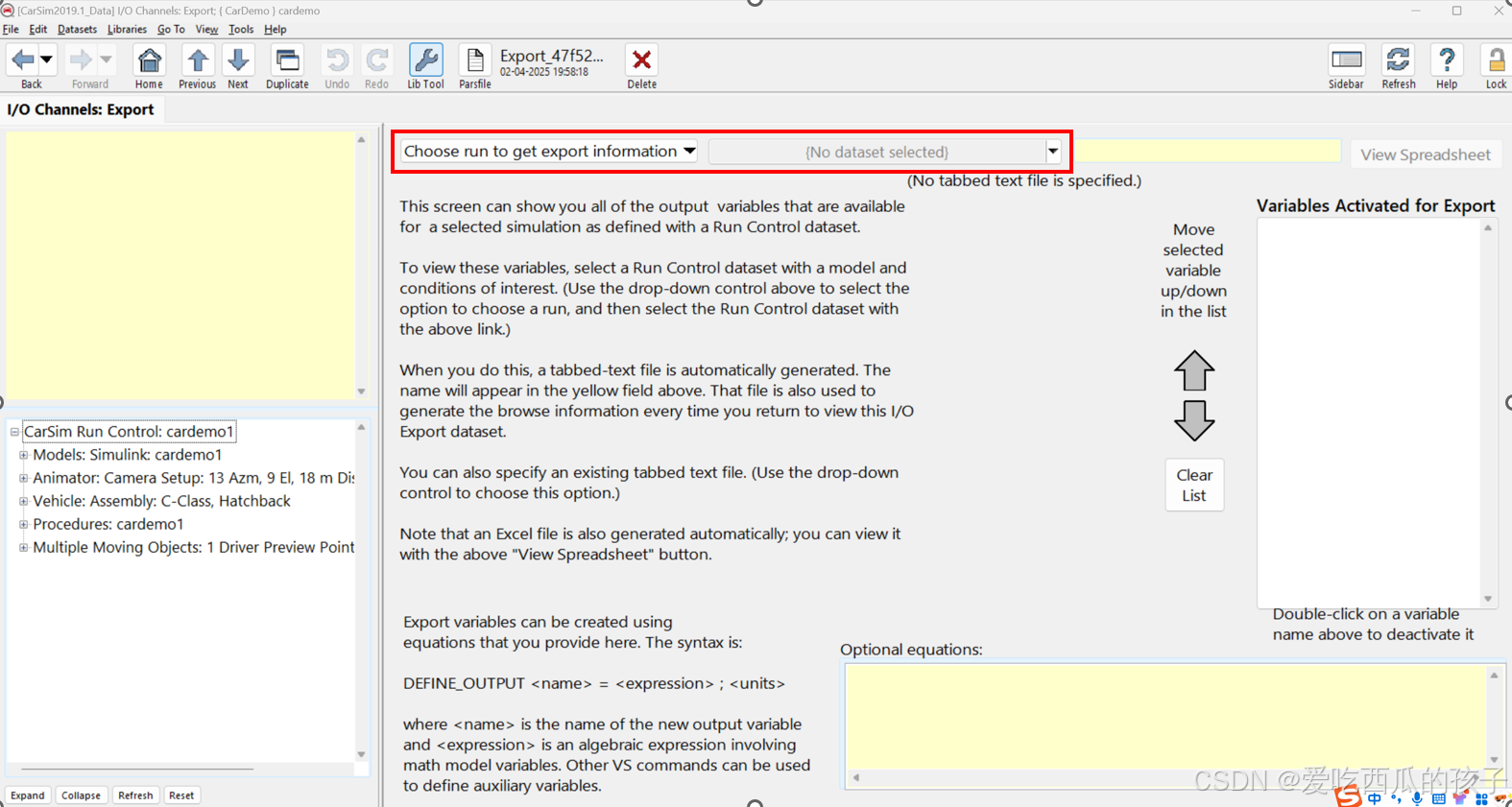Open the File menu
1512x807 pixels.
tap(11, 30)
